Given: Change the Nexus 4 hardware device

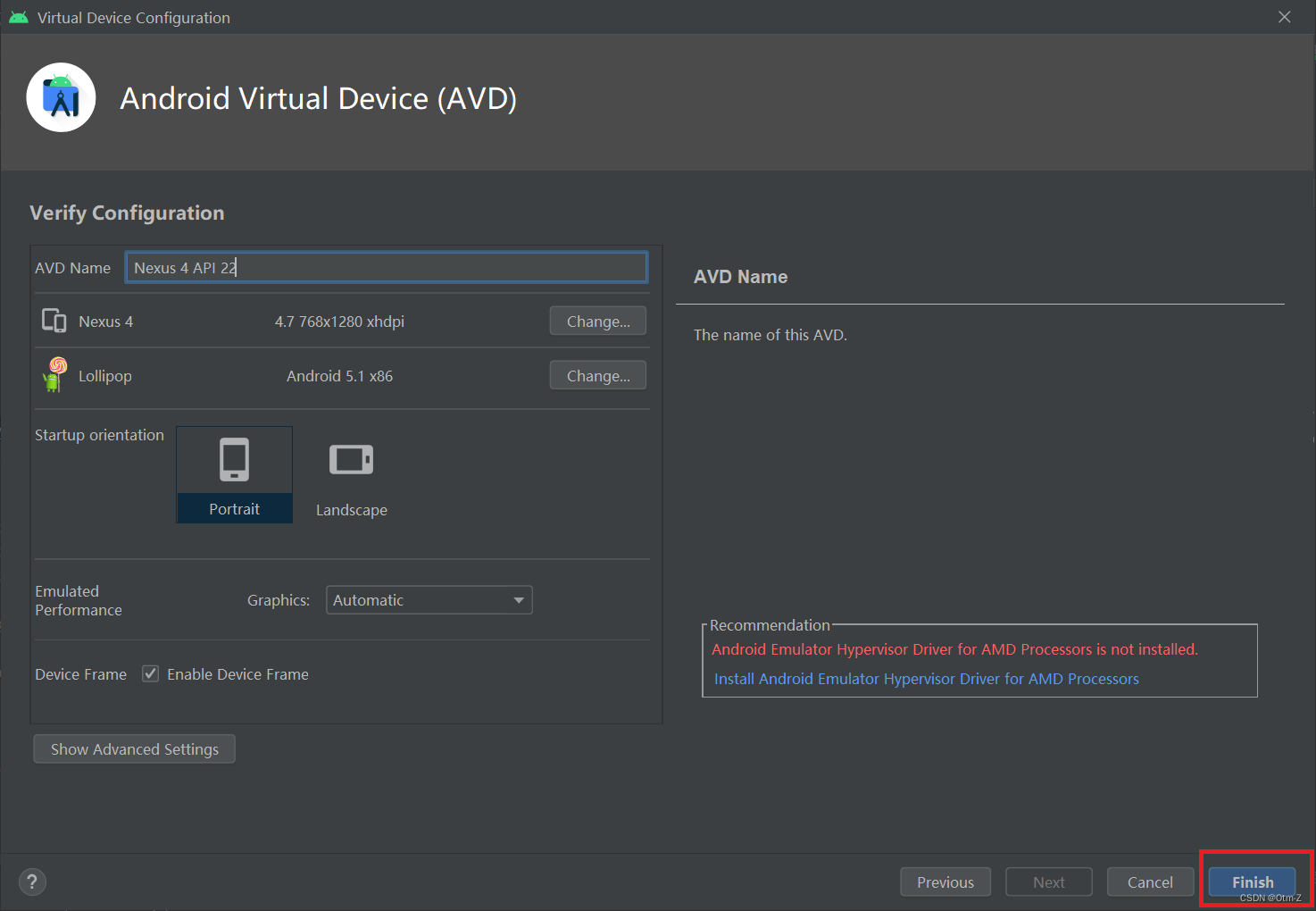Looking at the screenshot, I should 598,322.
